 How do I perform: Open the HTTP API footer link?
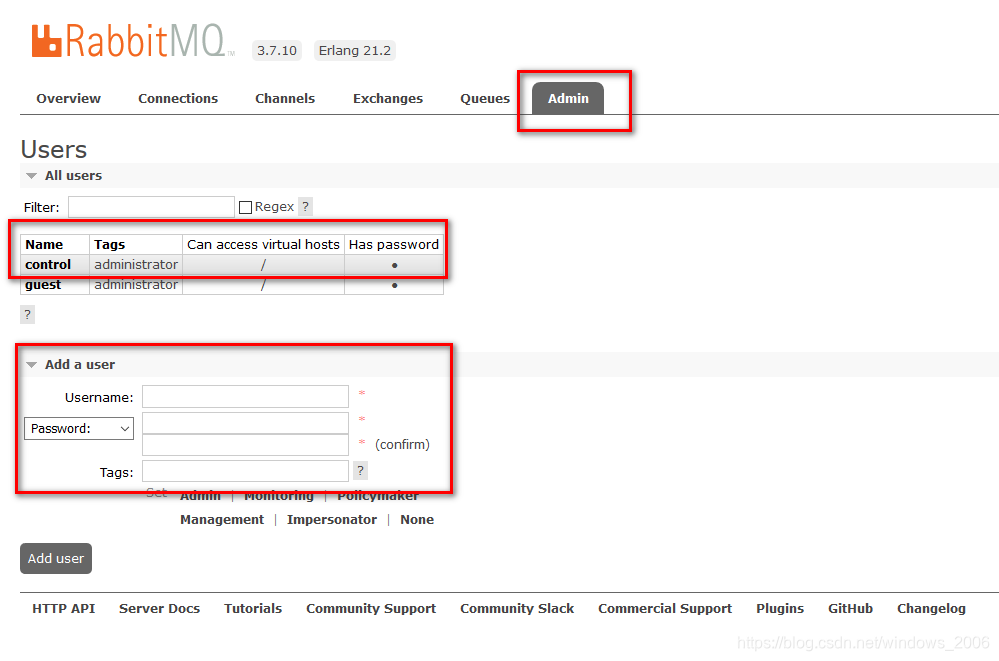click(64, 608)
